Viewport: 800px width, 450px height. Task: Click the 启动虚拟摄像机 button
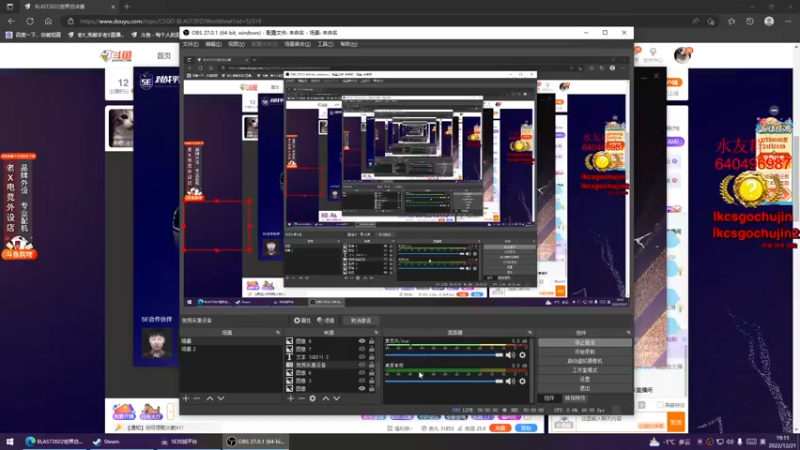[x=585, y=361]
